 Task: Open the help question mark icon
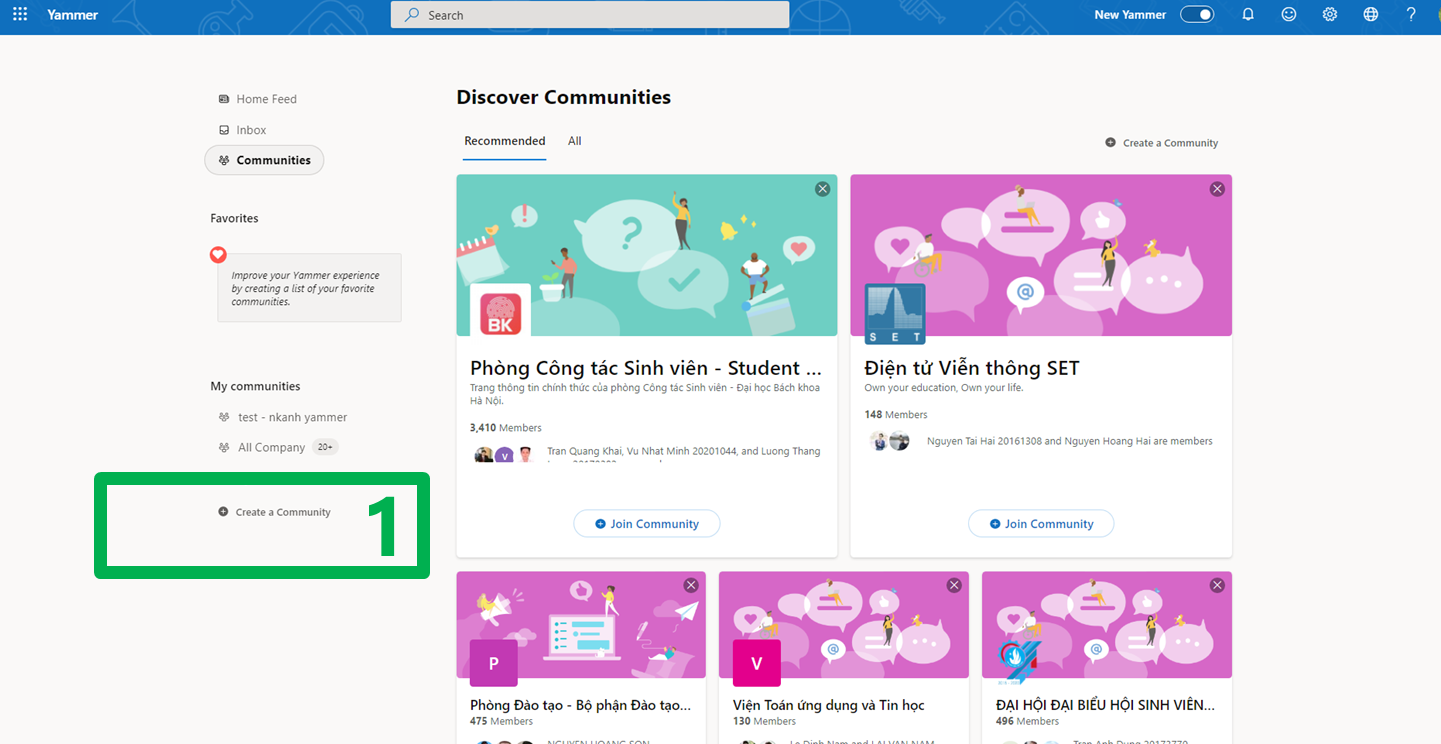[1411, 15]
